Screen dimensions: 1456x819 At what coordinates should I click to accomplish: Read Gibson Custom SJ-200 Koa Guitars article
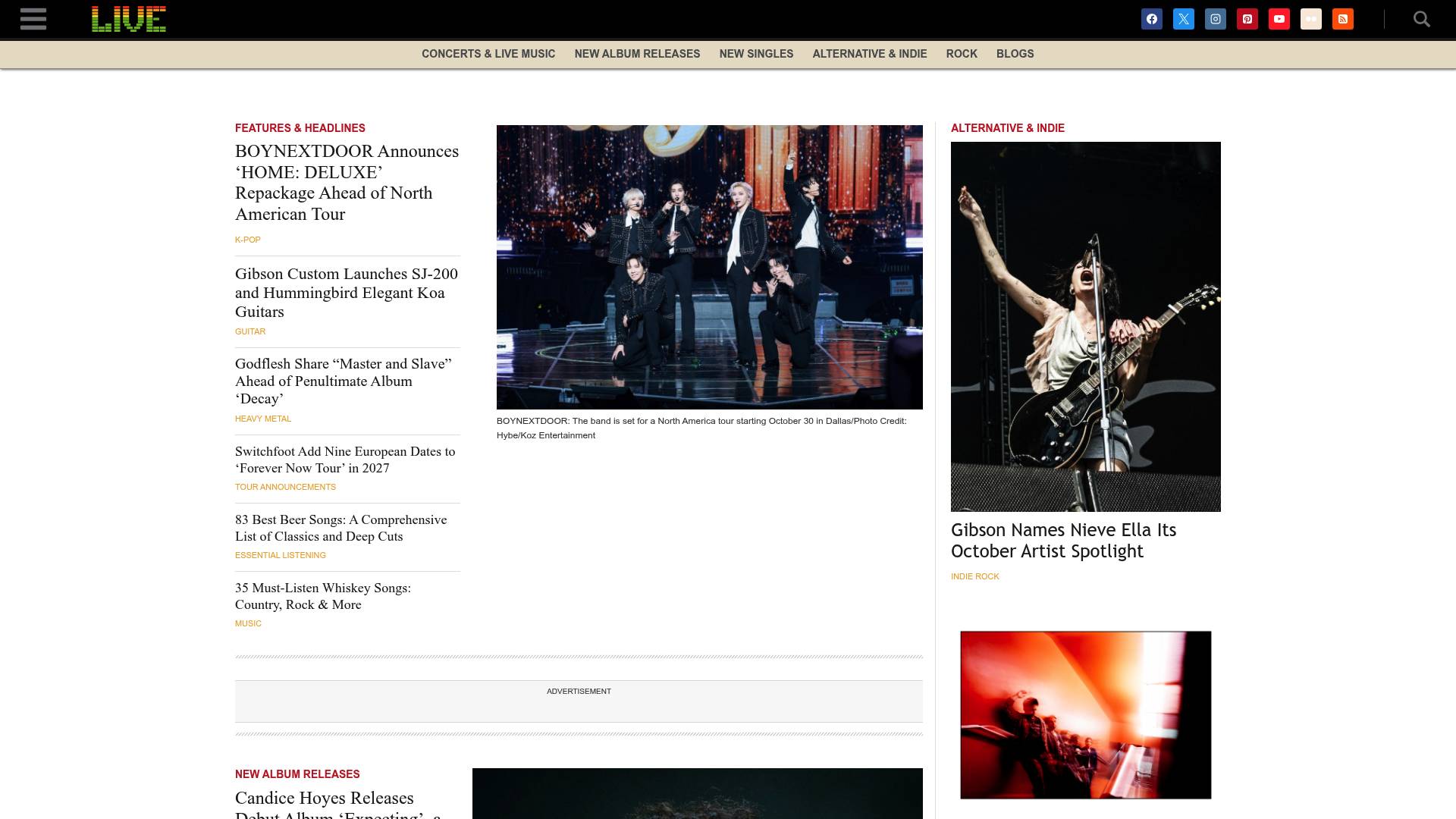[347, 293]
